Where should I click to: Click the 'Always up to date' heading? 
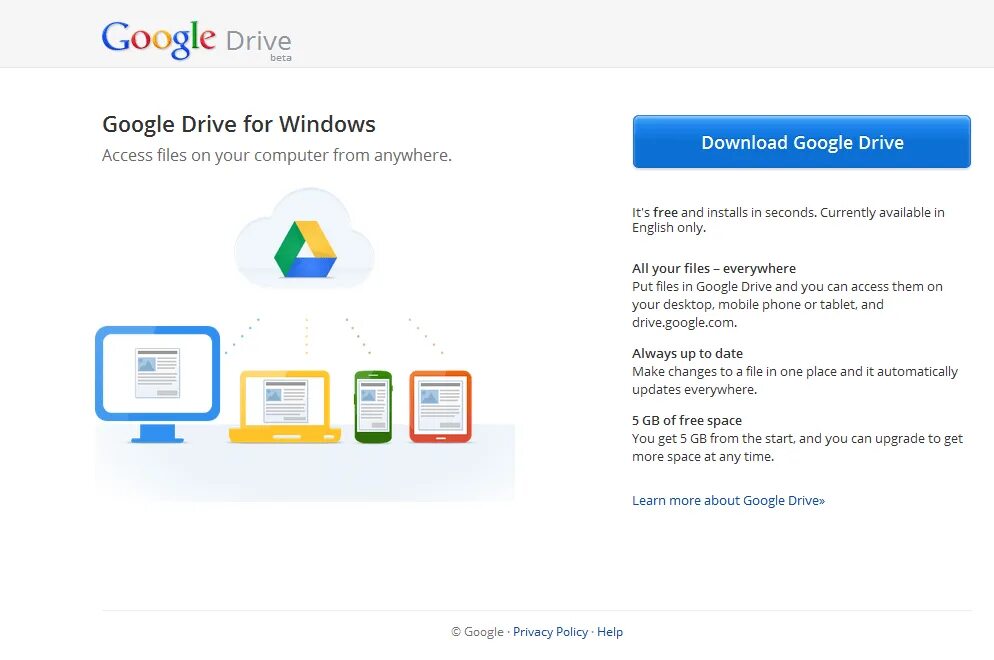pyautogui.click(x=687, y=353)
